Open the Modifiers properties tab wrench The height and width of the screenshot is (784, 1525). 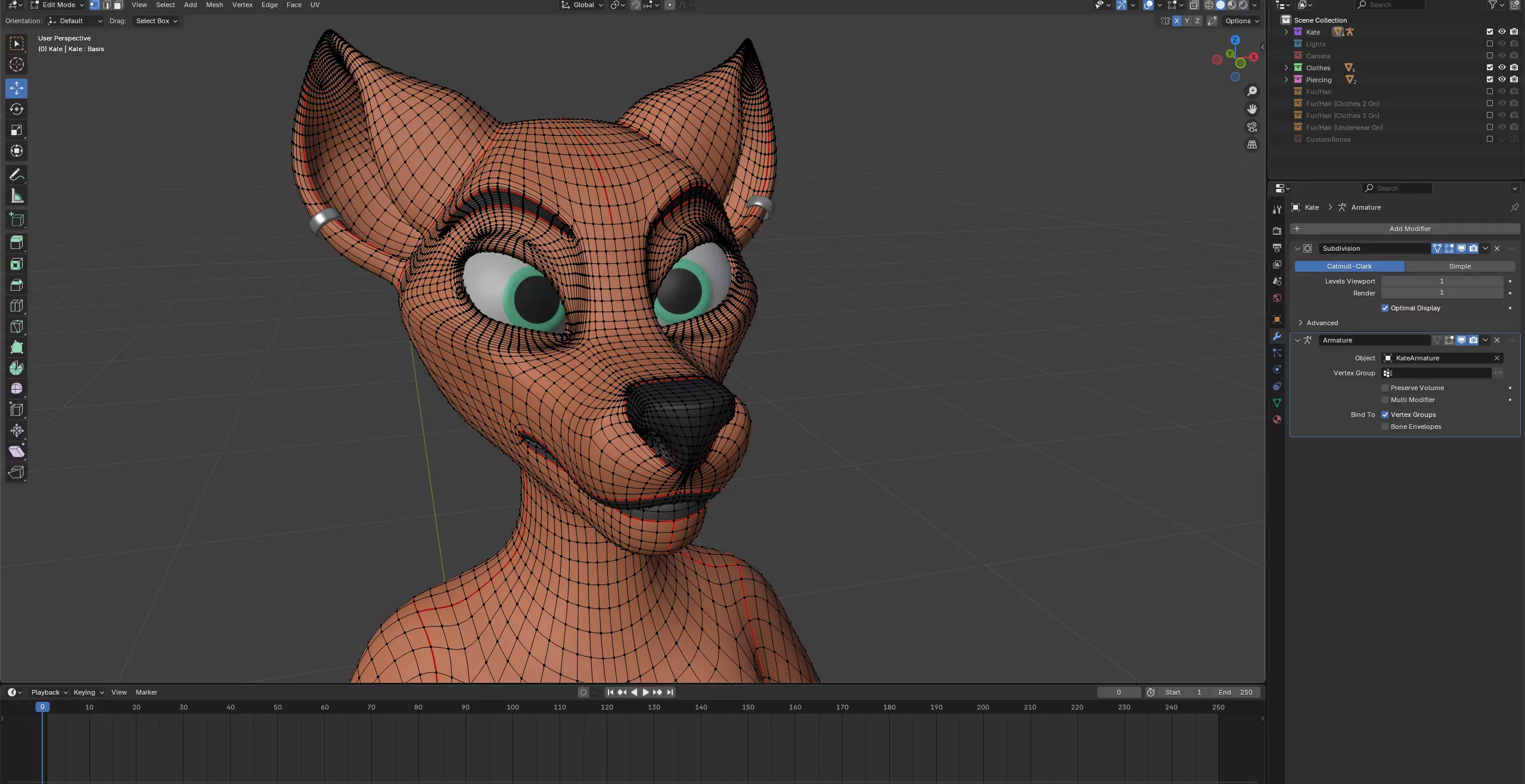[1276, 336]
